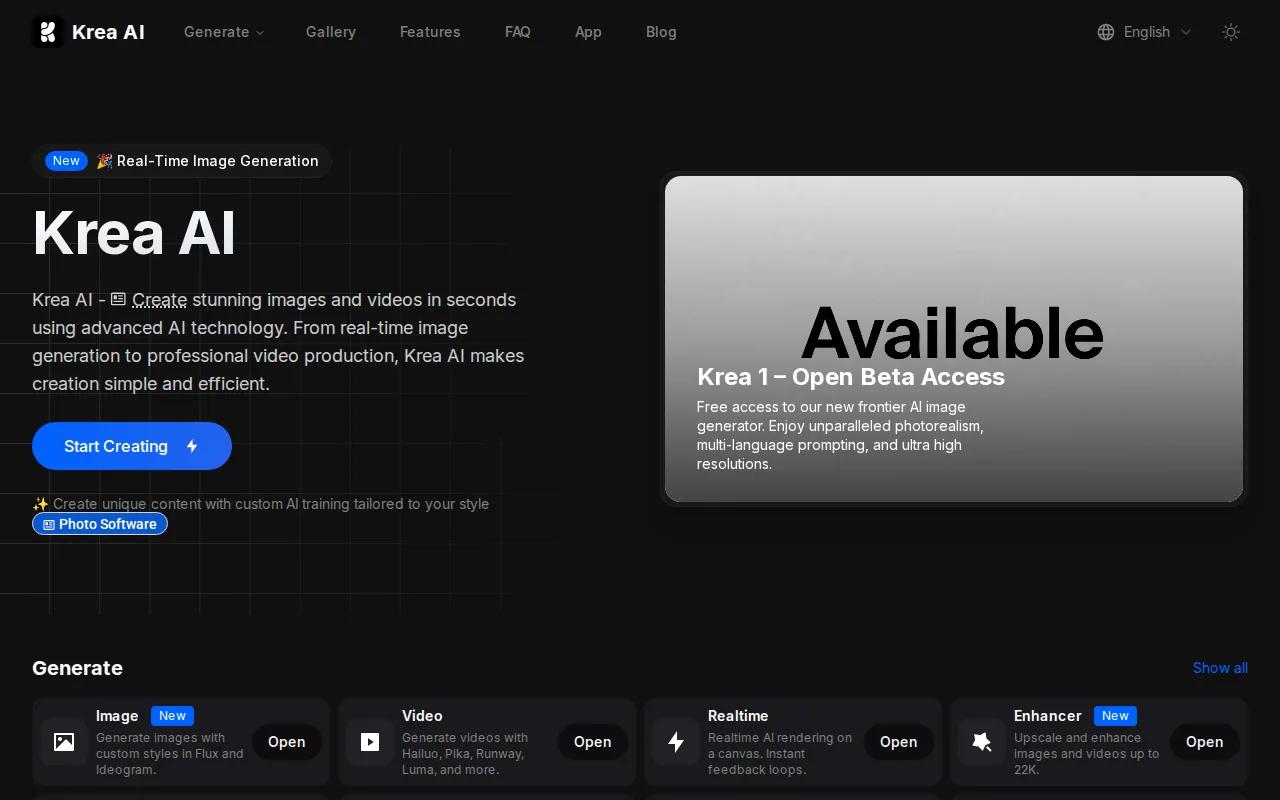Go to the FAQ nav item
1280x800 pixels.
pyautogui.click(x=518, y=32)
